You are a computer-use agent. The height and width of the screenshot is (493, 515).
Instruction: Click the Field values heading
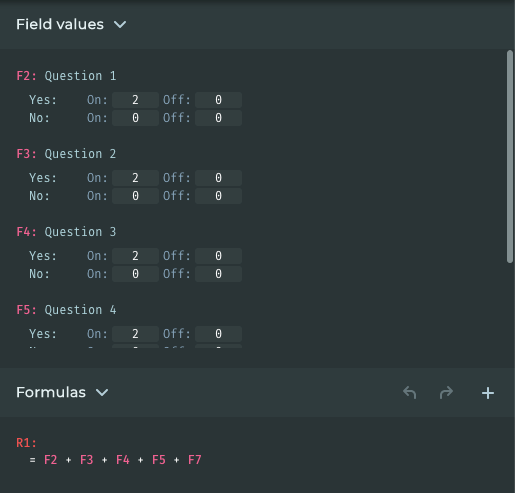click(60, 24)
